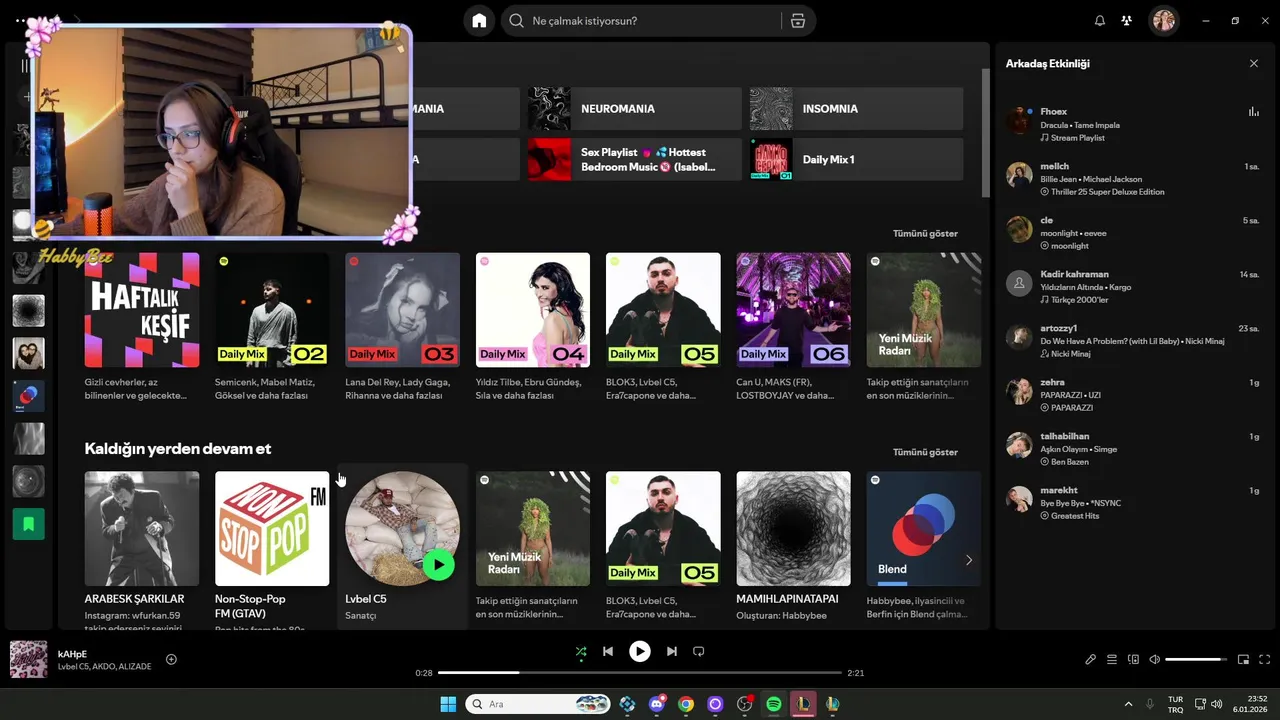Click Greatest Hits under marekht
The width and height of the screenshot is (1280, 720).
tap(1075, 516)
